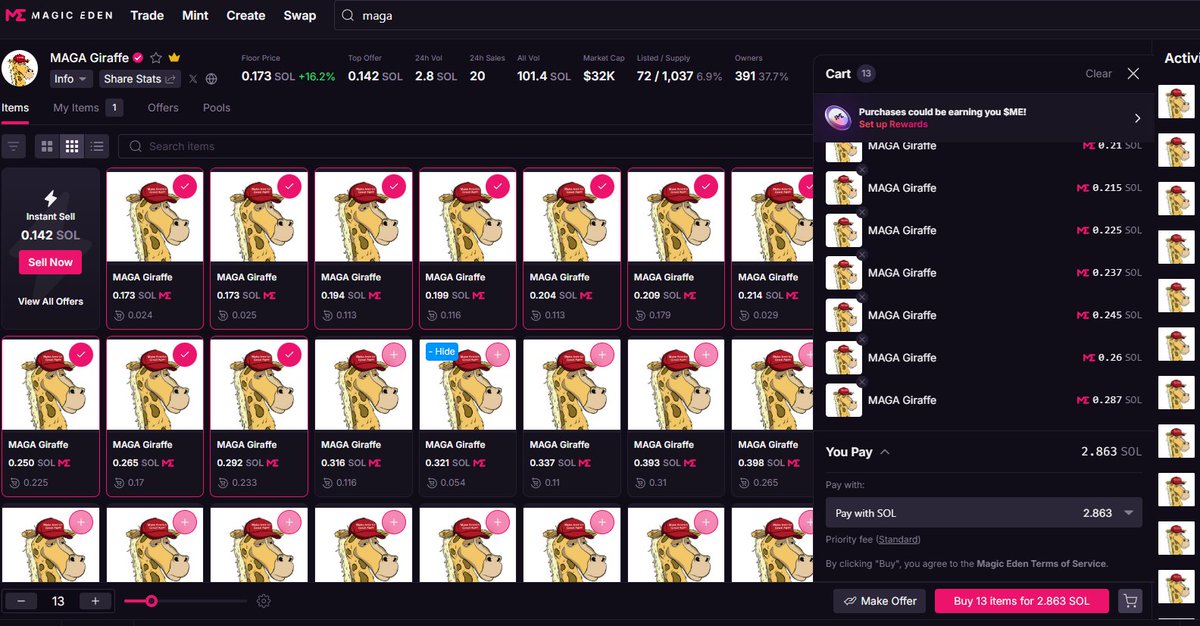
Task: Remove the 0.26 SOL item from cart
Action: (x=862, y=340)
